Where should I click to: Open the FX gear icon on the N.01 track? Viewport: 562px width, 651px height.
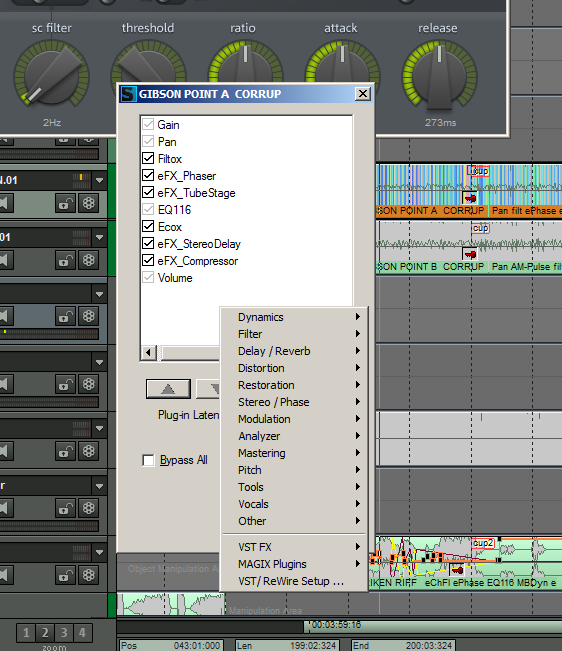pyautogui.click(x=88, y=203)
